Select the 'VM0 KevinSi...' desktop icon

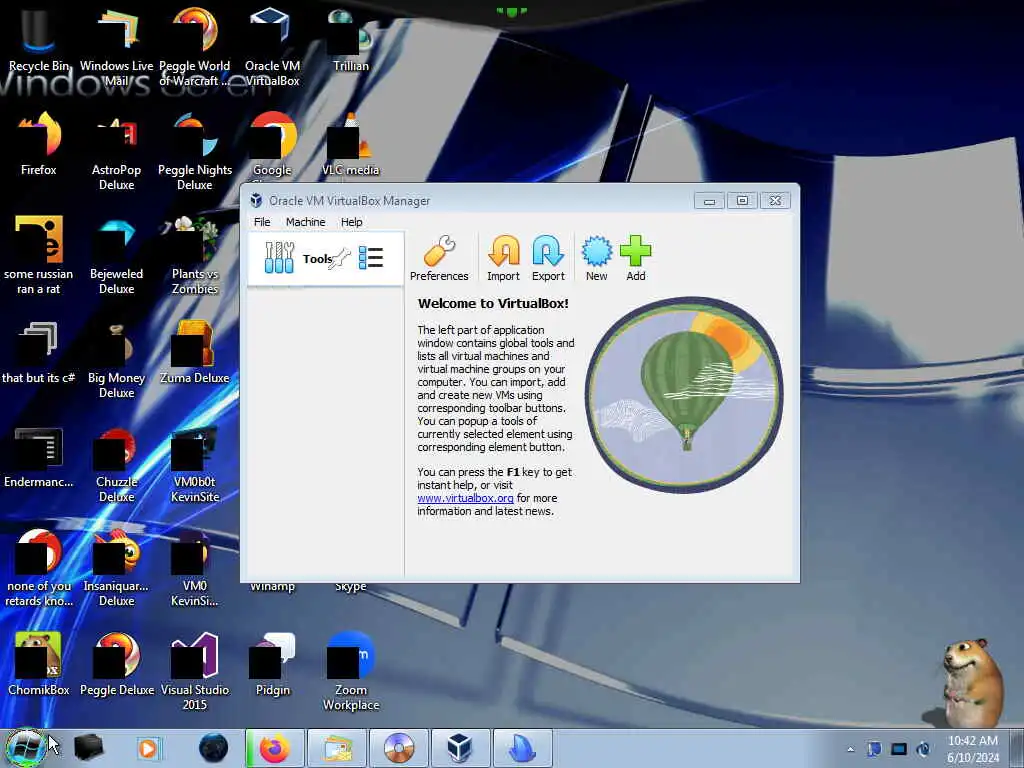(195, 567)
